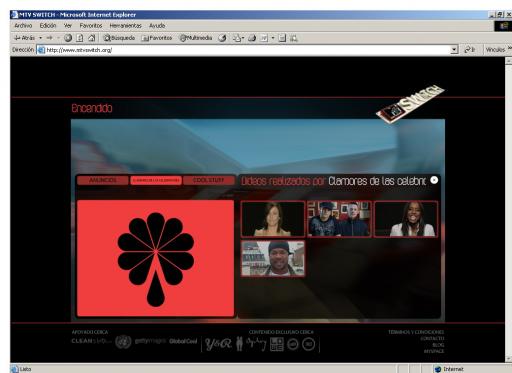
Task: Switch to the ANUNCIOS tab
Action: [103, 180]
